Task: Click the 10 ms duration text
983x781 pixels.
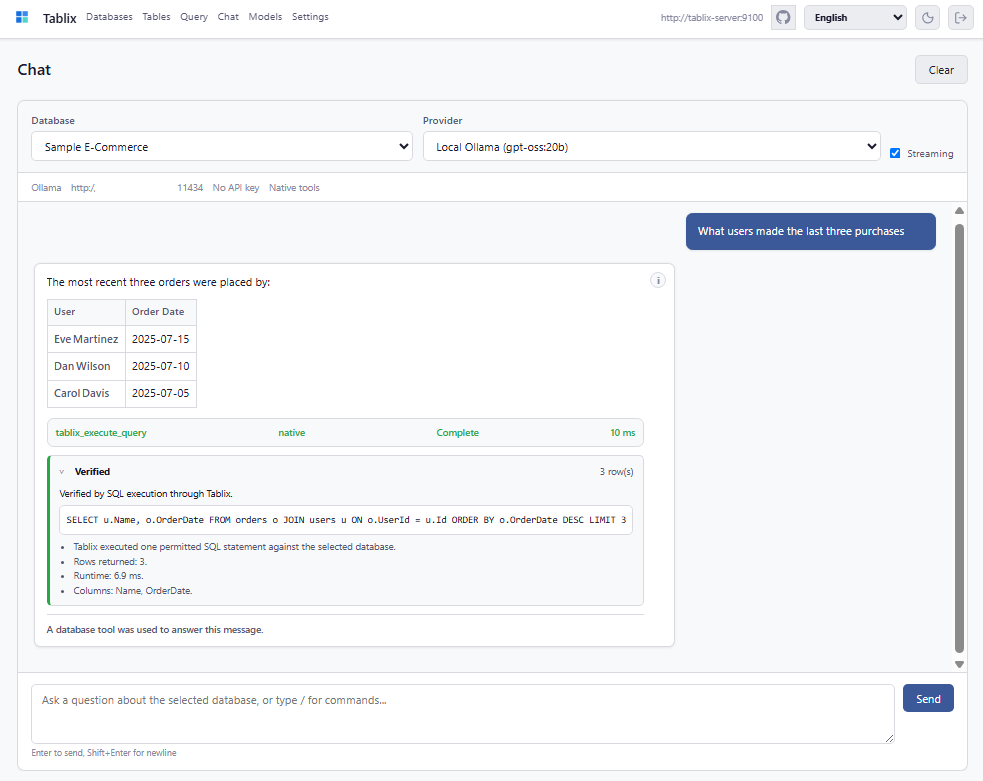Action: point(623,432)
